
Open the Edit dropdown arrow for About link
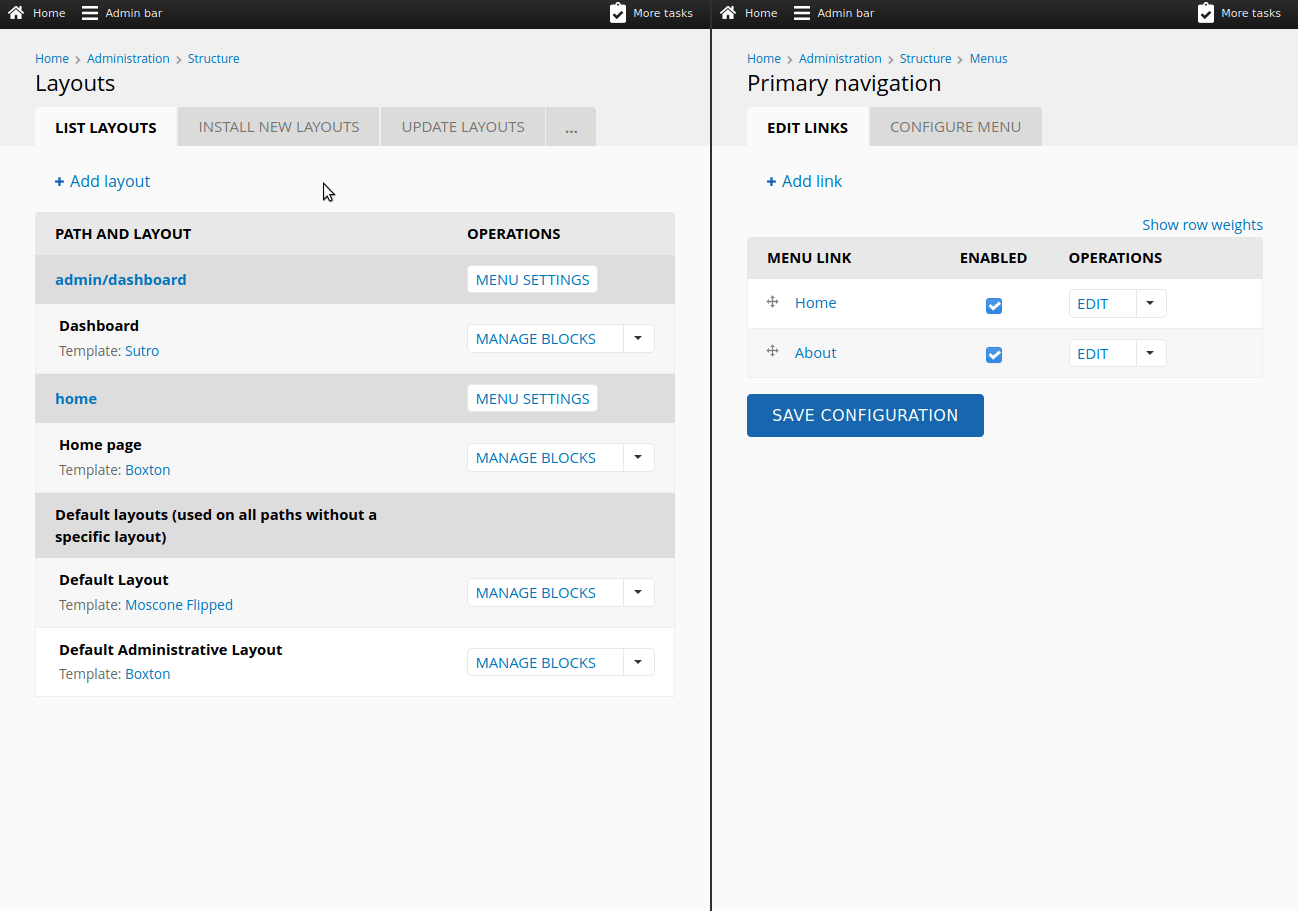tap(1151, 353)
